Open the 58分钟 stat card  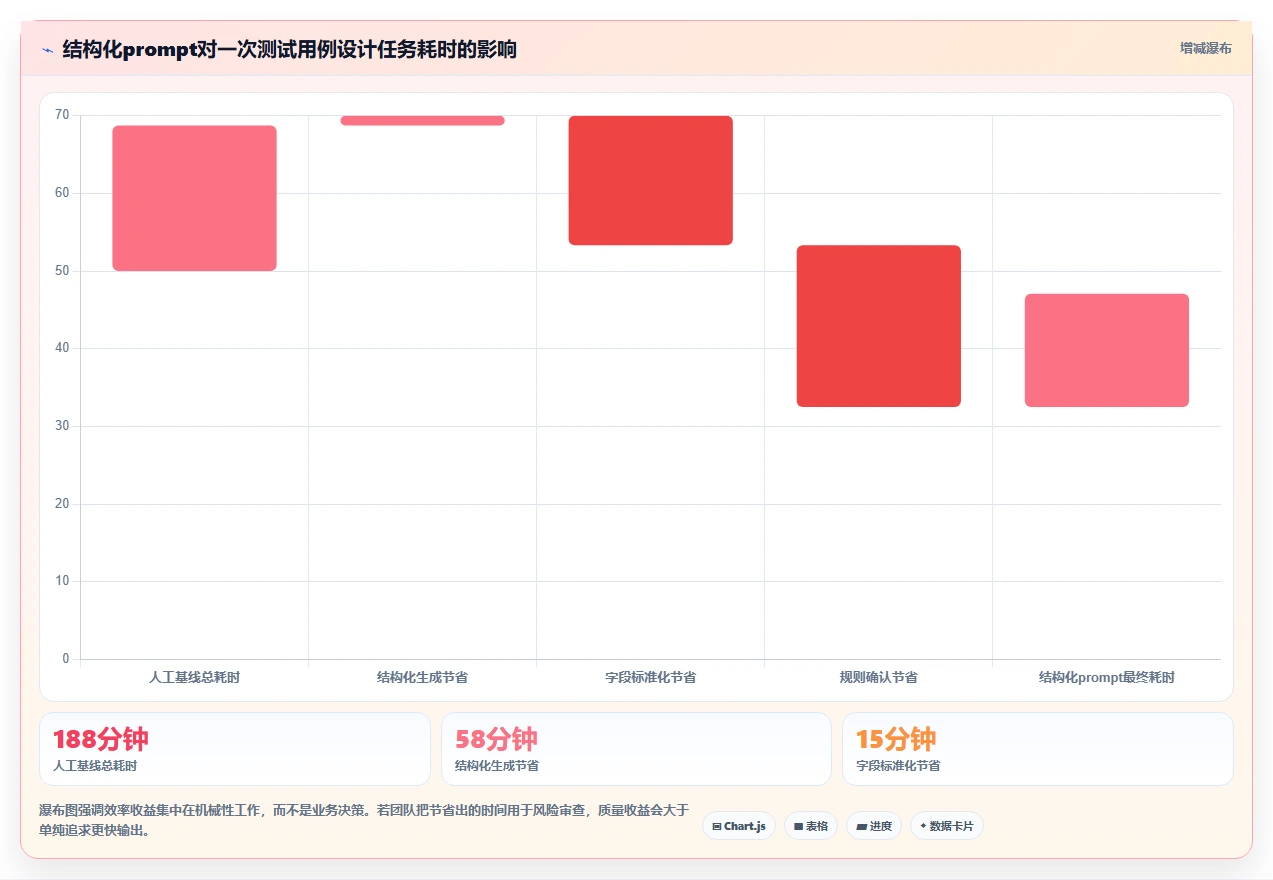(x=636, y=749)
